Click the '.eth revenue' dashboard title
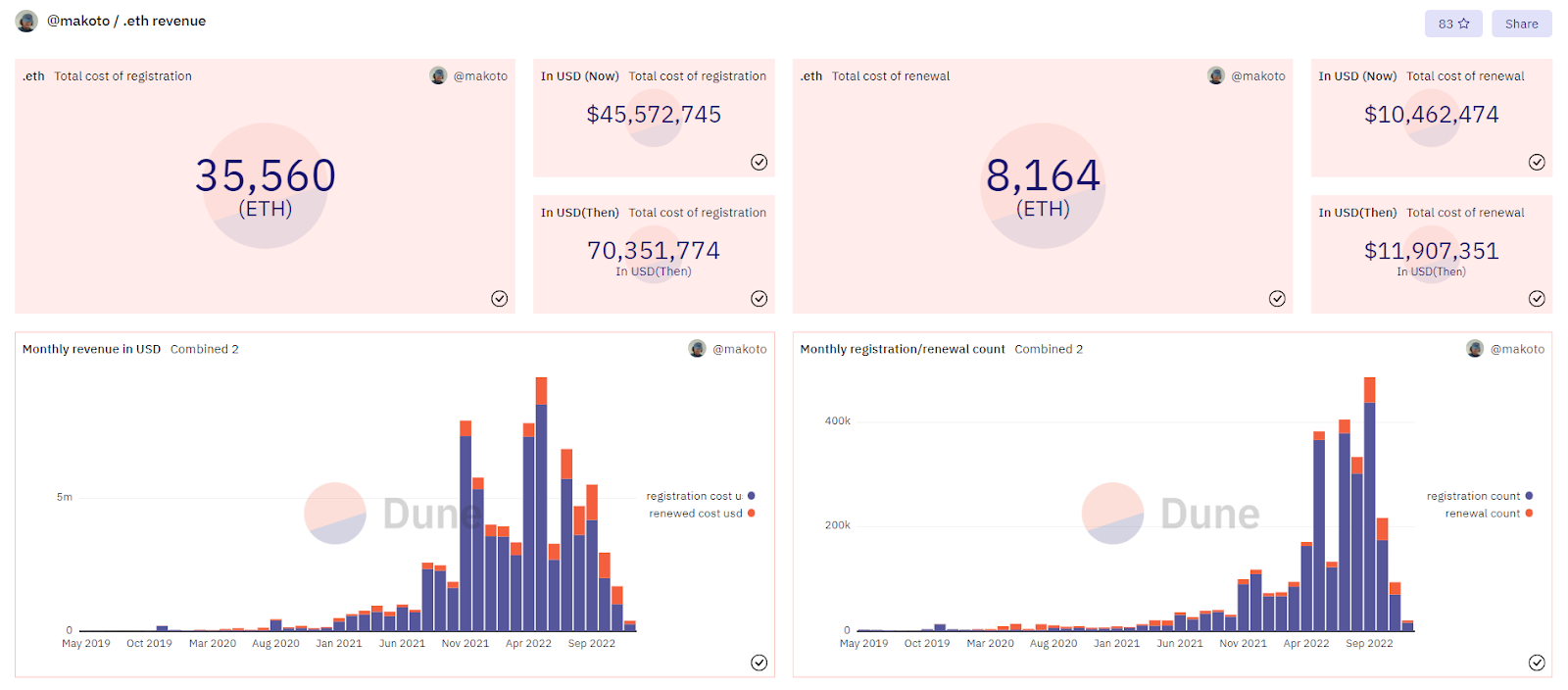 point(165,21)
